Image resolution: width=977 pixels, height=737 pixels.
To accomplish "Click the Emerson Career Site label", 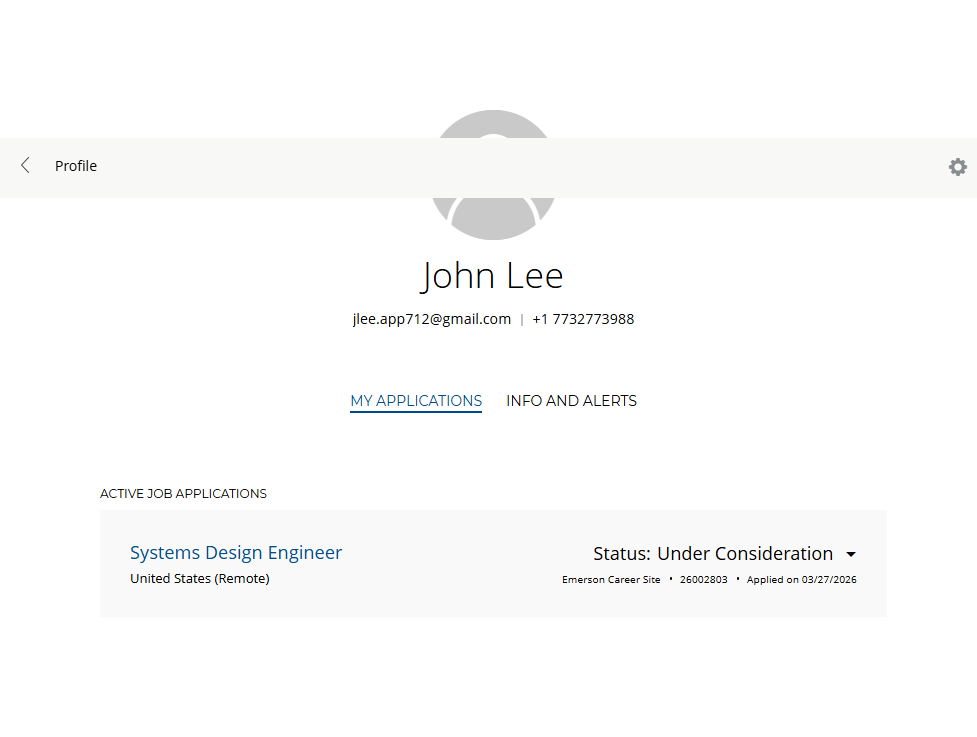I will click(x=611, y=580).
